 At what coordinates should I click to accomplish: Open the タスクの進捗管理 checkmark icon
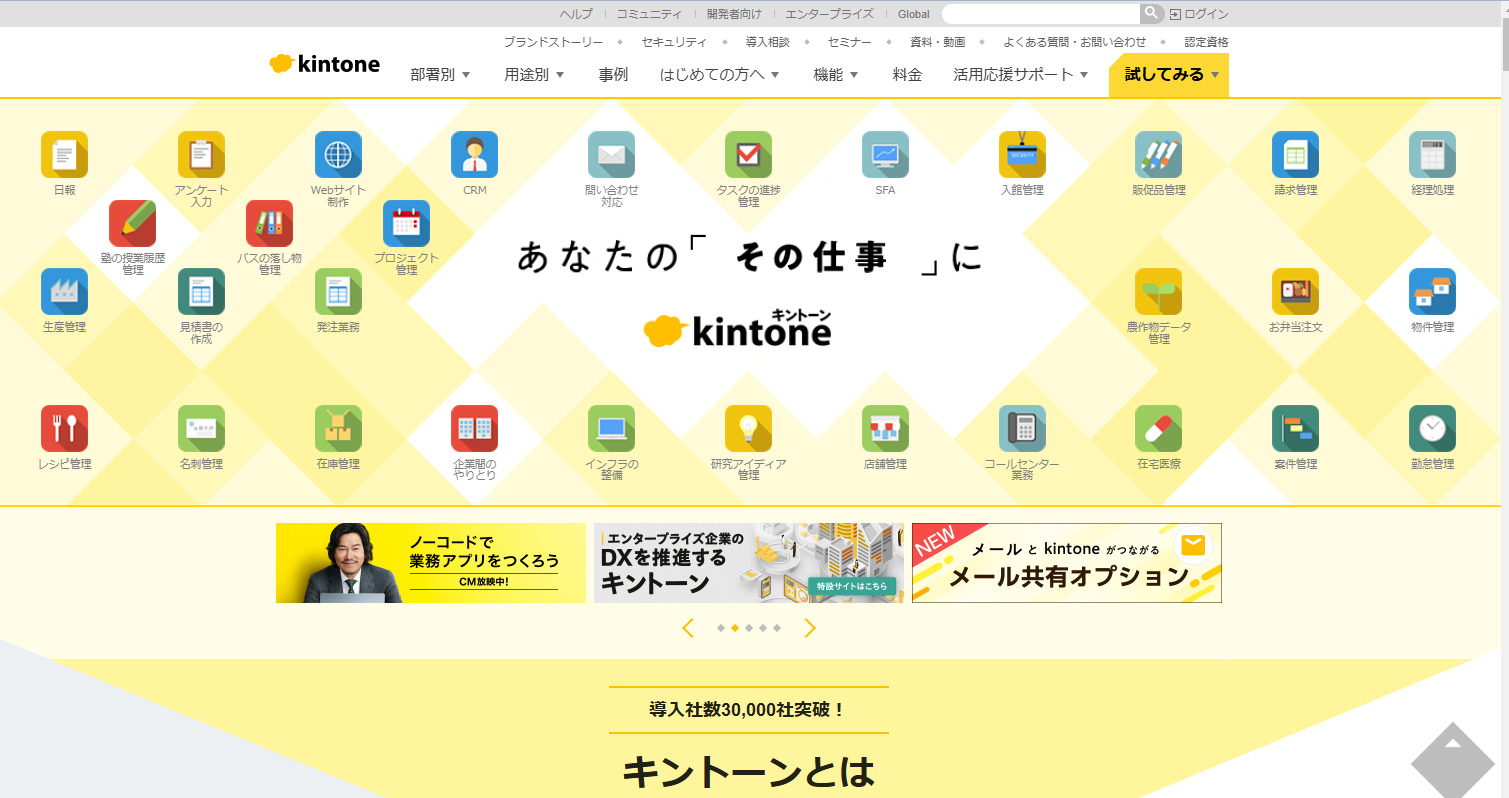pos(748,155)
